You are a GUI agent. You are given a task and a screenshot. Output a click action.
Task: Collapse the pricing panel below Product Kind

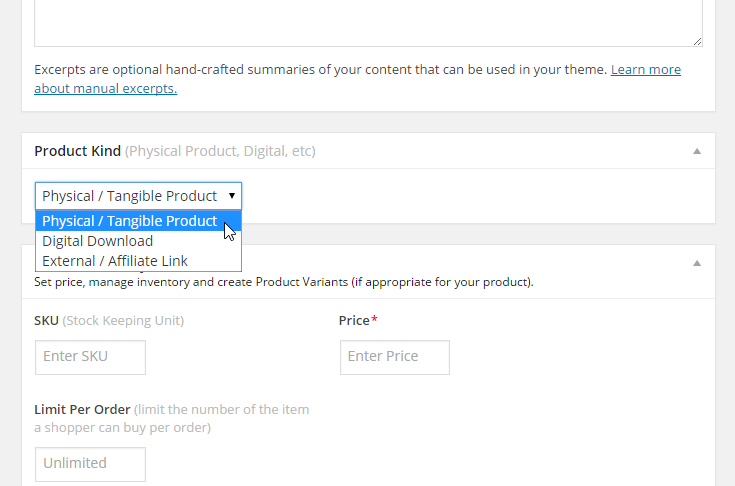point(697,263)
